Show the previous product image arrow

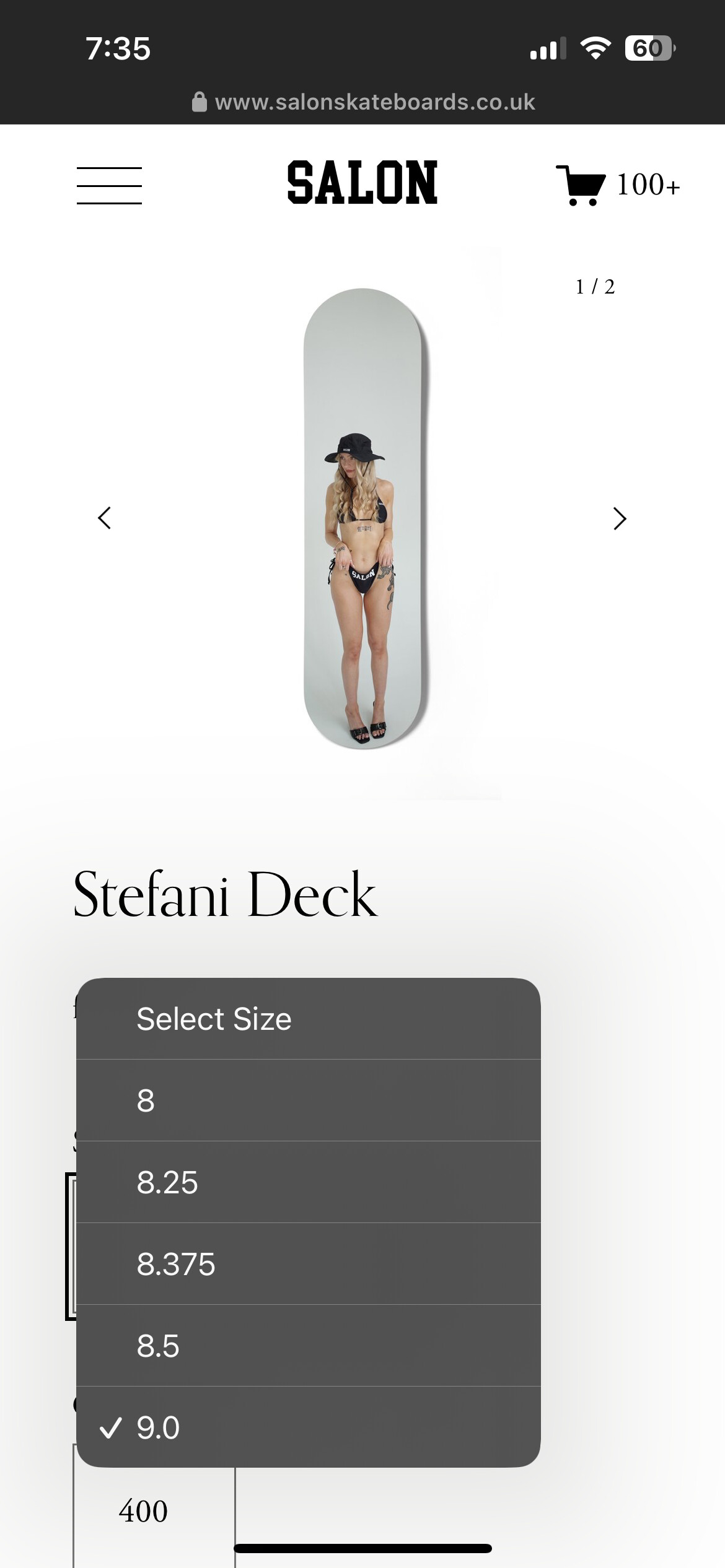pyautogui.click(x=105, y=518)
